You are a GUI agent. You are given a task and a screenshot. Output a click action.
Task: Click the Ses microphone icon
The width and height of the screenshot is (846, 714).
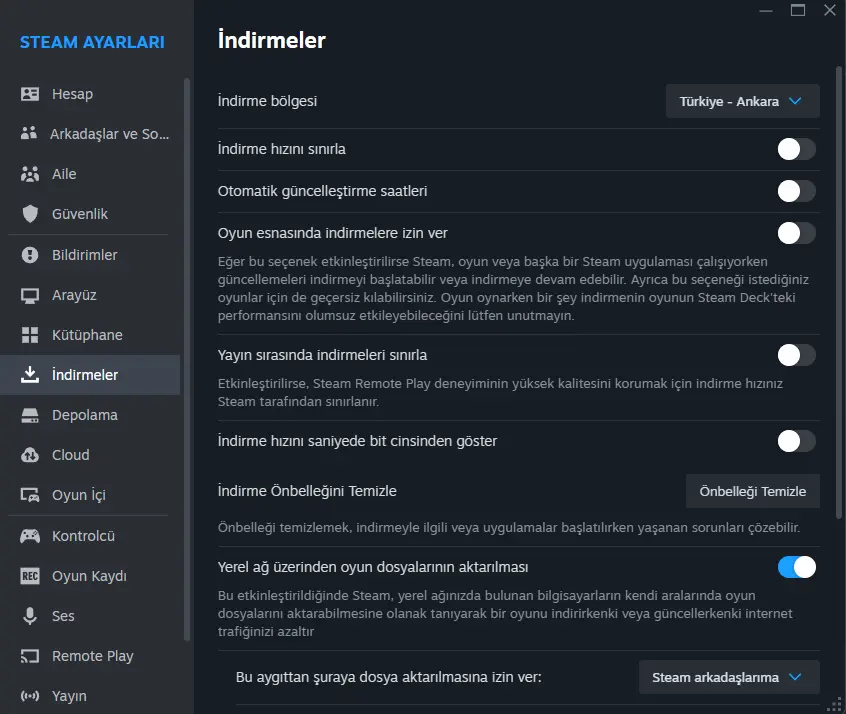tap(30, 616)
